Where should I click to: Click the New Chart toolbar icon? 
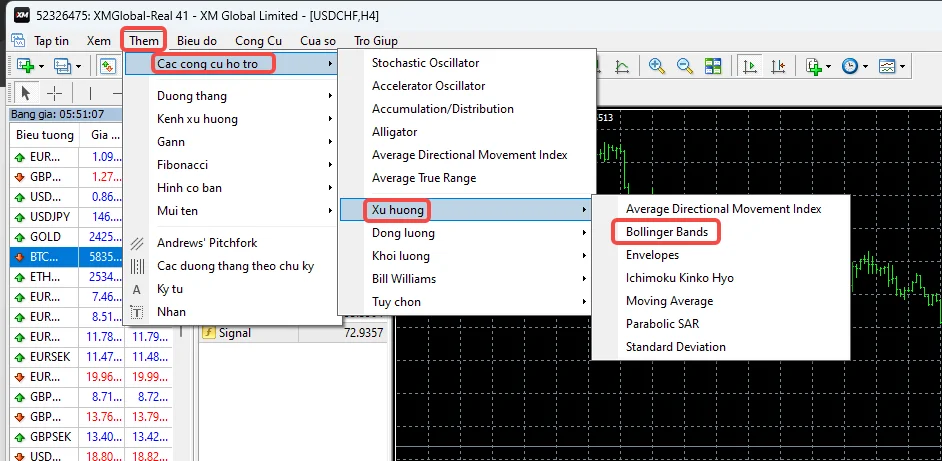pos(25,66)
